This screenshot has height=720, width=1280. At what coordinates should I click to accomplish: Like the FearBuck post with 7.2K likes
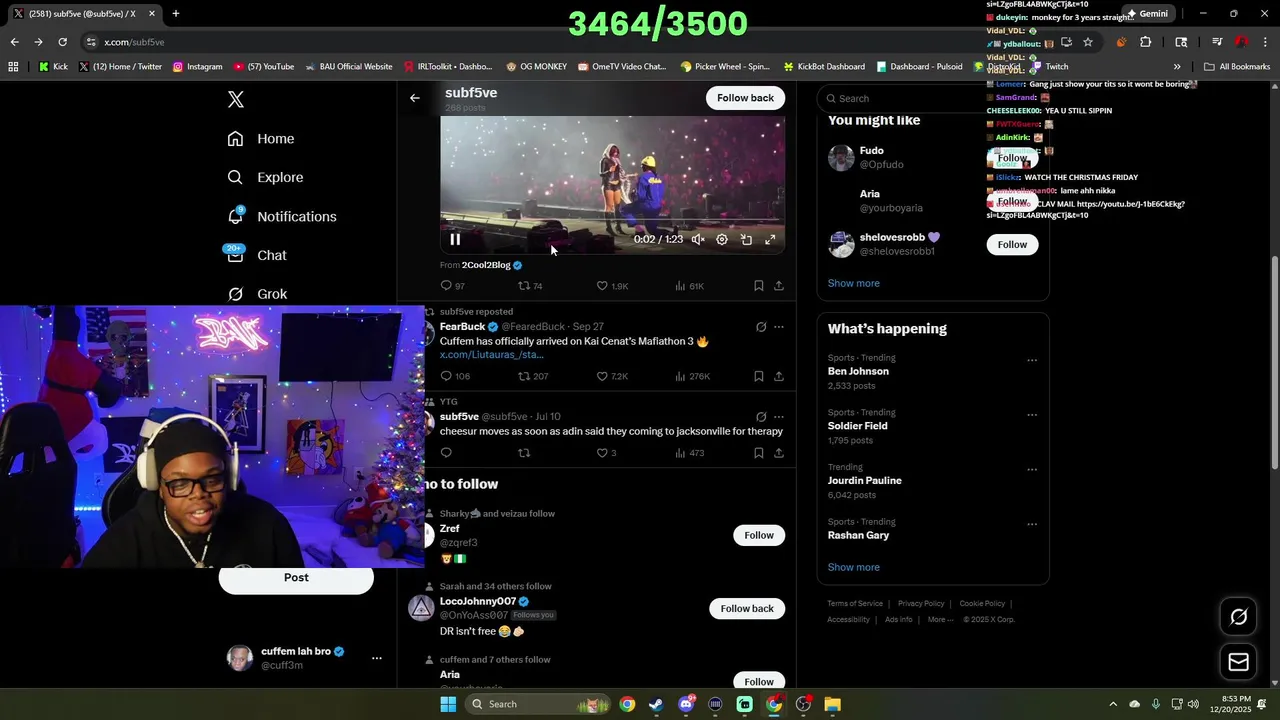tap(612, 376)
